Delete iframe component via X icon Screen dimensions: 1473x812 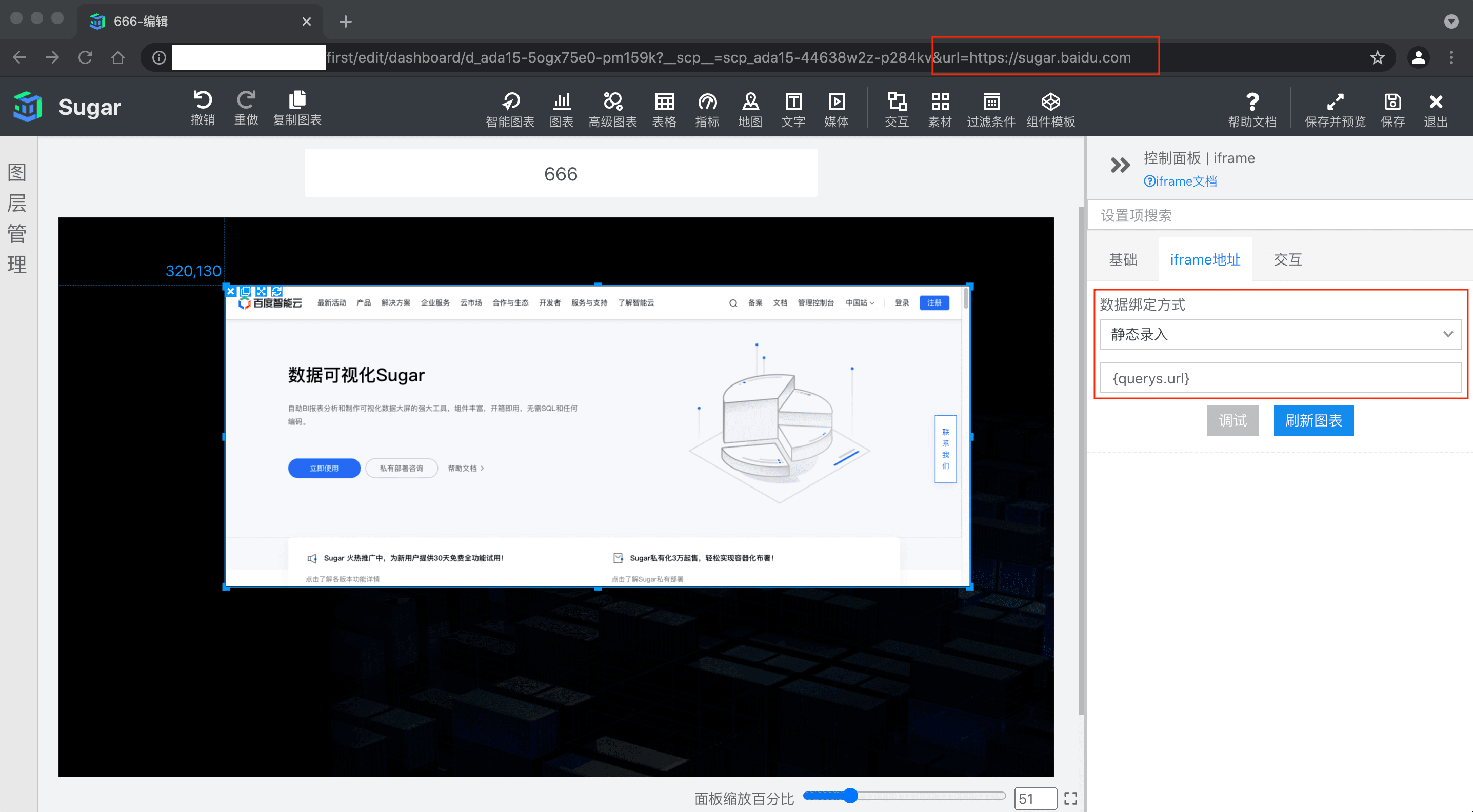click(x=230, y=292)
